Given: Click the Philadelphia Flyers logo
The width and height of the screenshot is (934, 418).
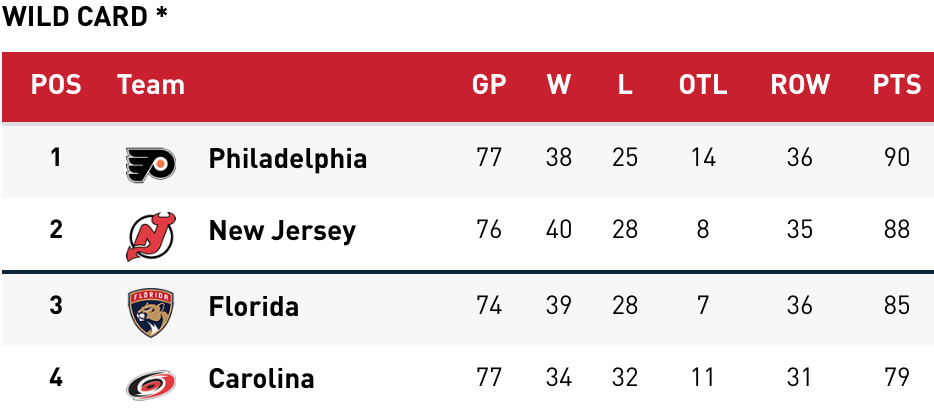Looking at the screenshot, I should pos(150,161).
